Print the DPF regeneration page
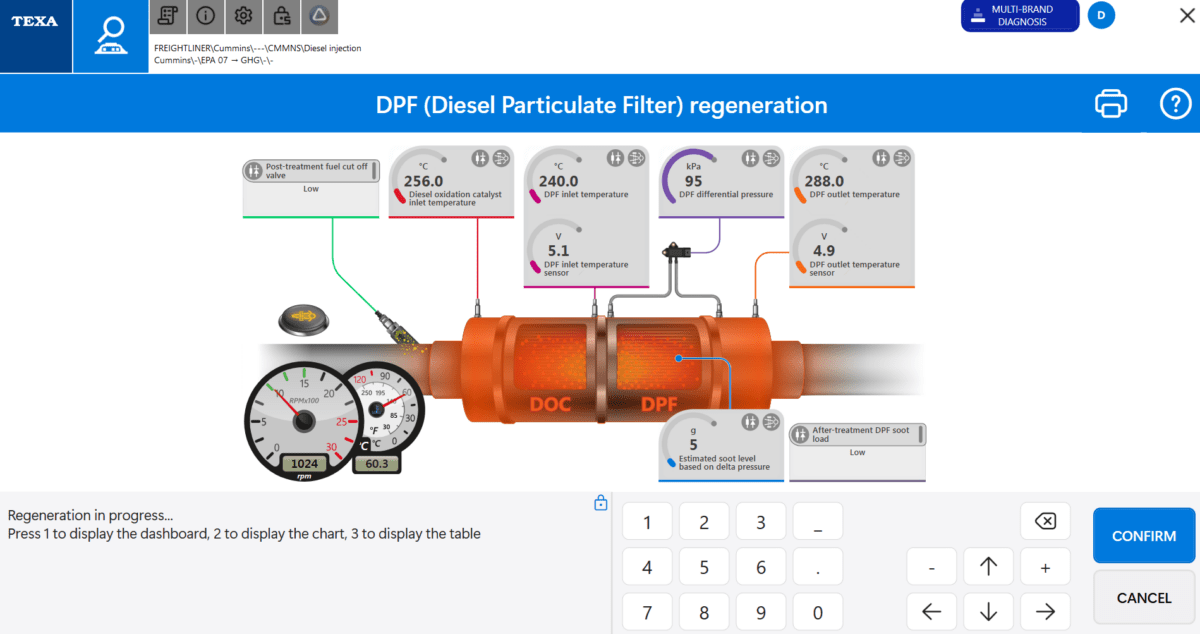Screen dimensions: 1200x634 (x=1111, y=103)
